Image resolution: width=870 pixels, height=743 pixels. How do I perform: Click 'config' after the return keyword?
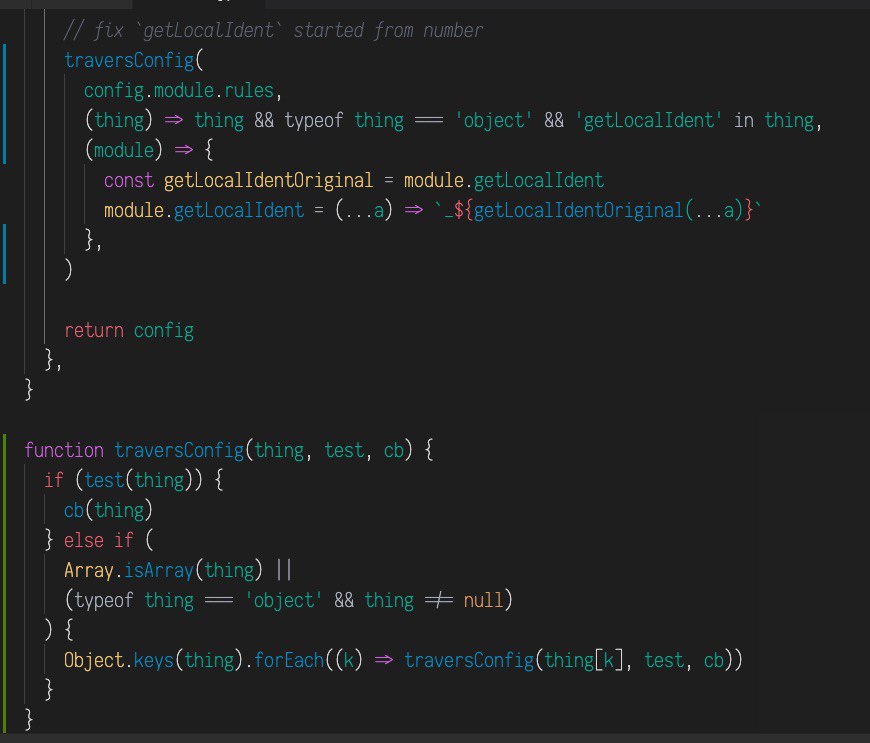pyautogui.click(x=164, y=331)
